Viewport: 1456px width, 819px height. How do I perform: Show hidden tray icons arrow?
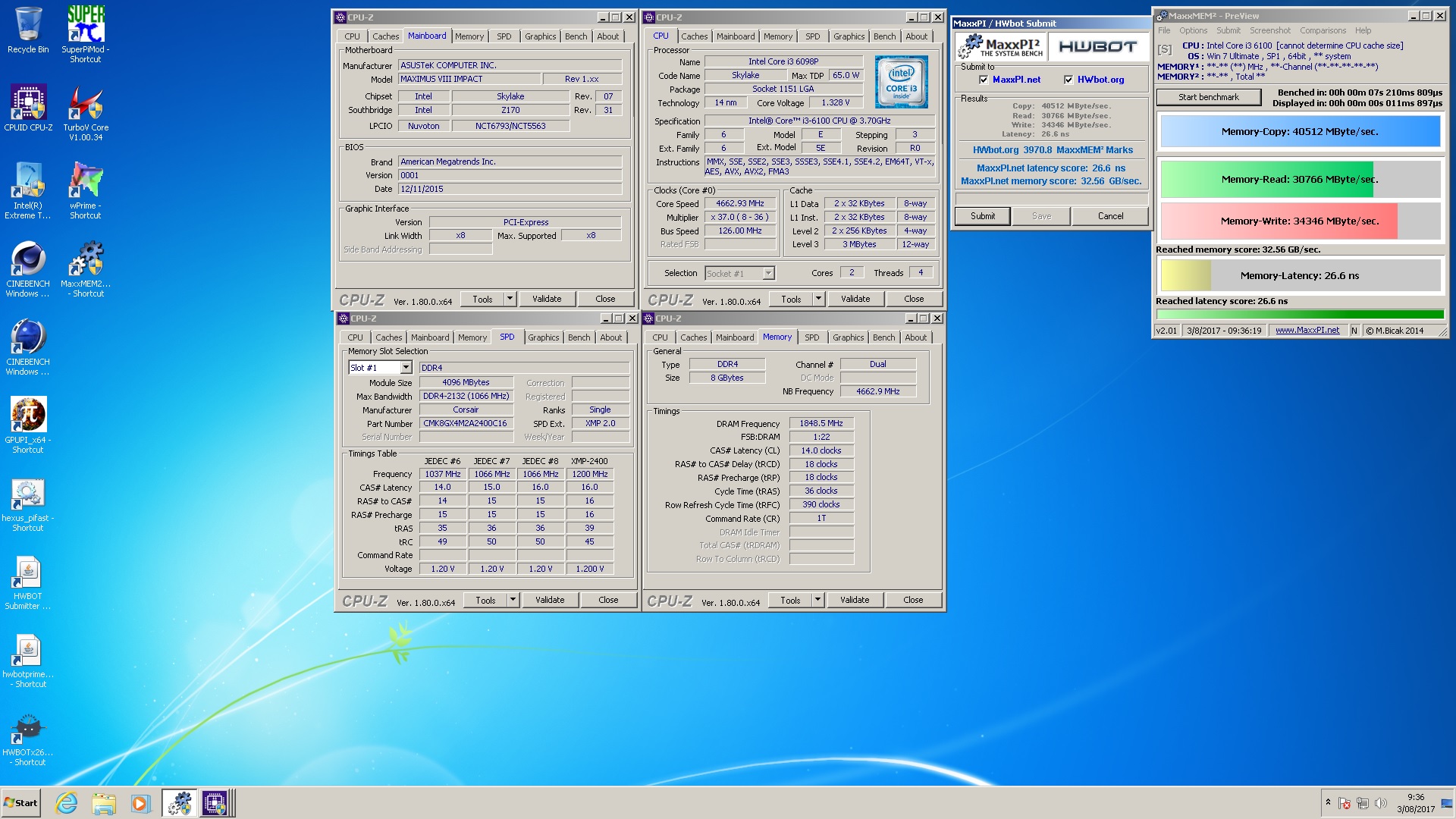(x=1328, y=802)
